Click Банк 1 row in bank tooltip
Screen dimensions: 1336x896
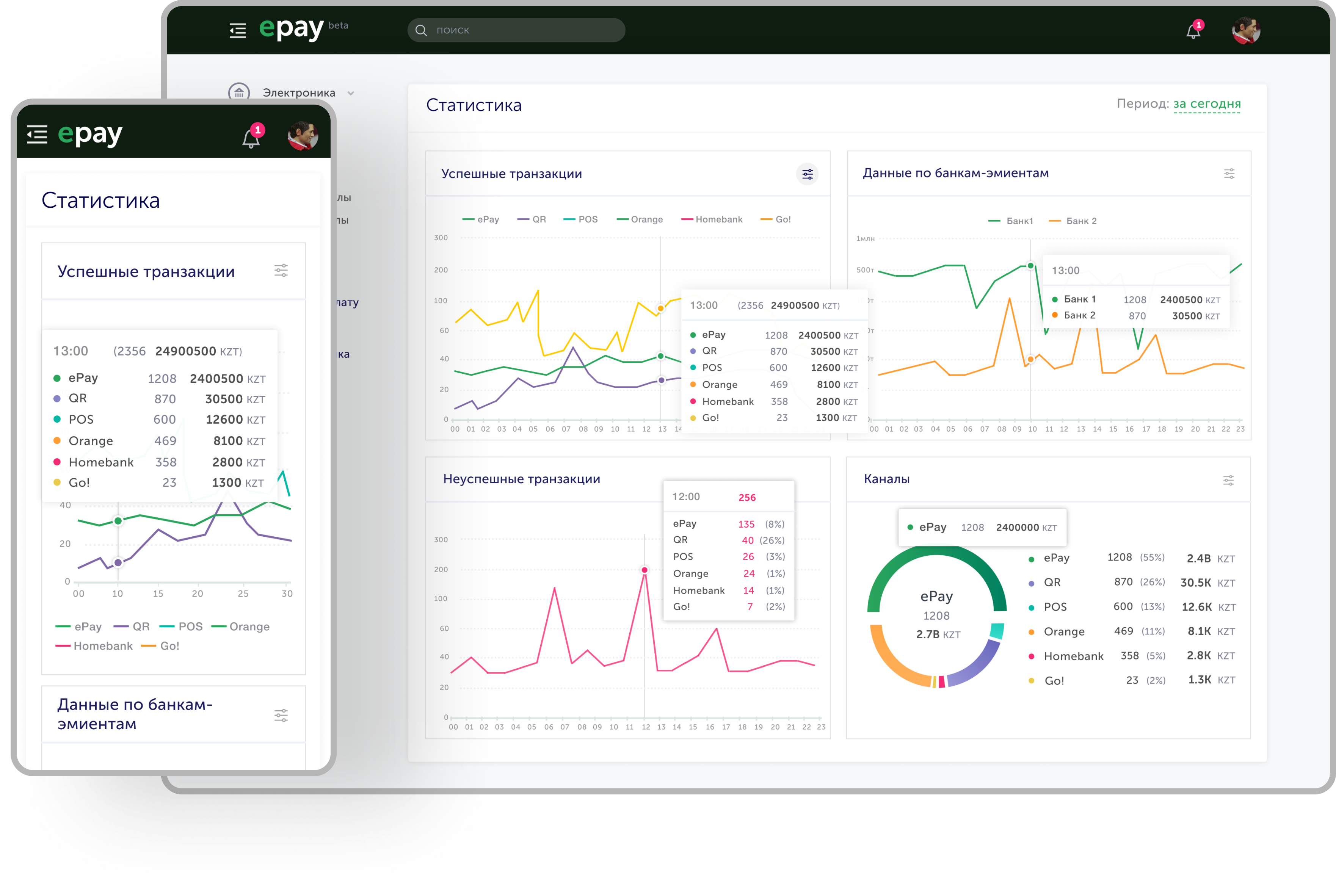1136,299
